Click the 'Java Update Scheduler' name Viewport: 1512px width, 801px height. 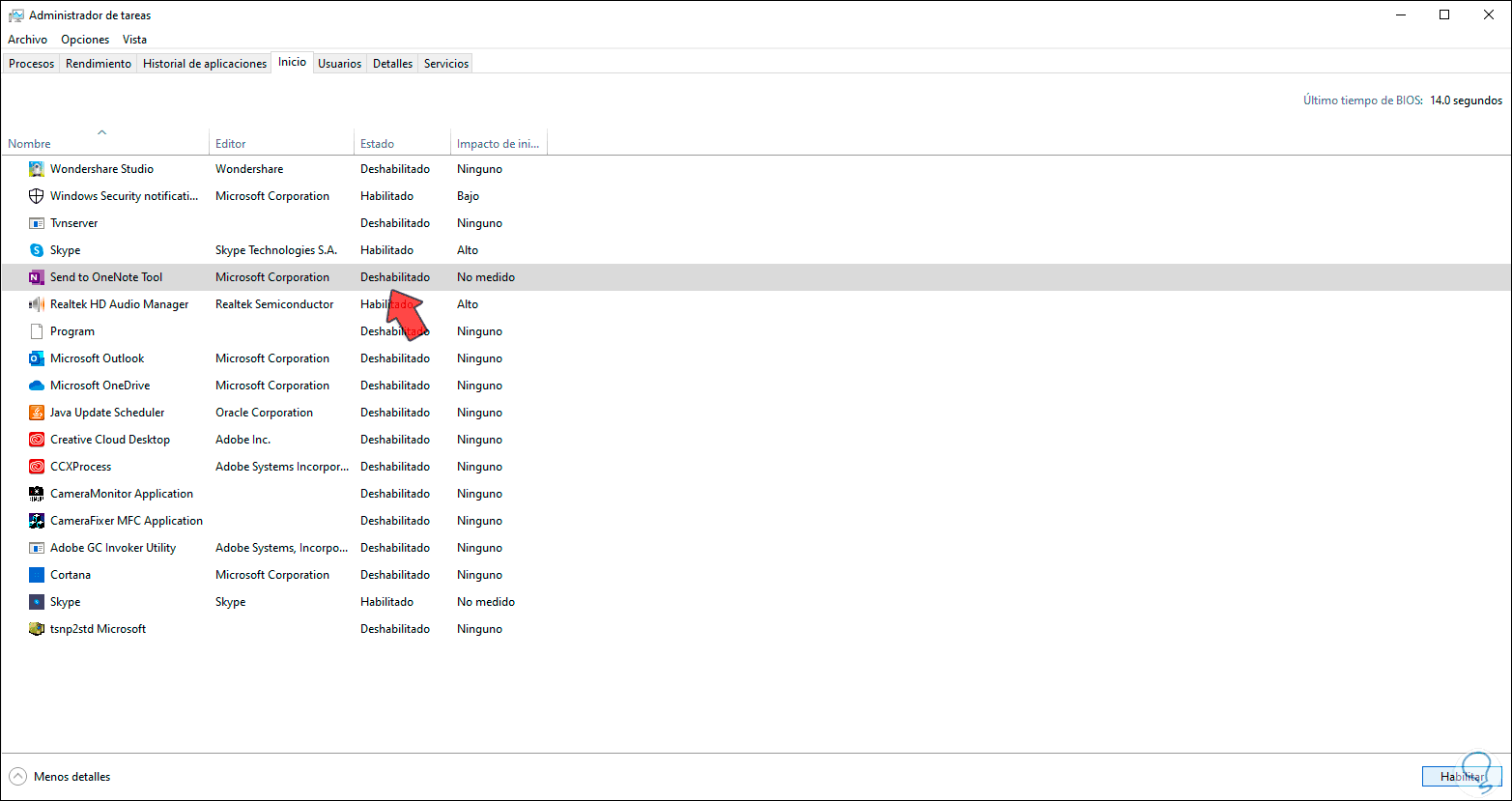tap(107, 413)
